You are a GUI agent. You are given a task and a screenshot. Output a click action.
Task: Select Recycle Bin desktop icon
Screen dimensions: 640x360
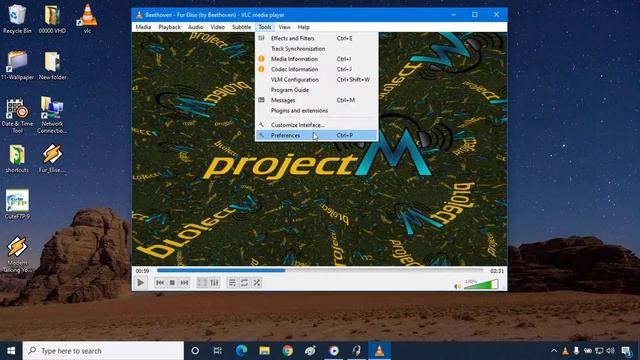17,18
